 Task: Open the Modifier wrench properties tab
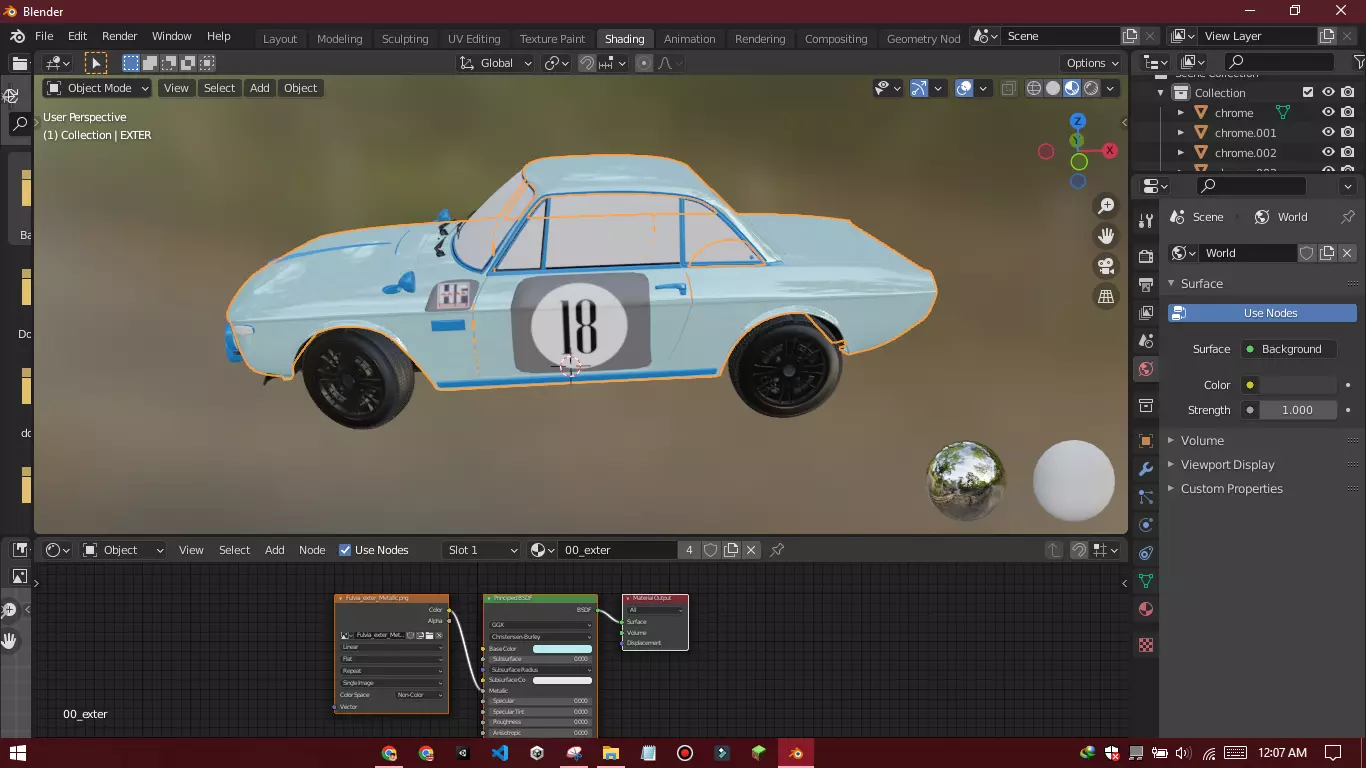[1146, 469]
